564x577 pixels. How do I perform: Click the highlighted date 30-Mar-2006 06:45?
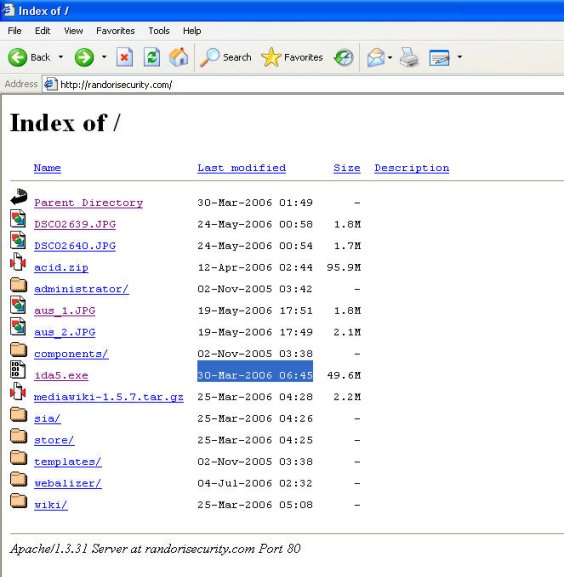pos(255,371)
